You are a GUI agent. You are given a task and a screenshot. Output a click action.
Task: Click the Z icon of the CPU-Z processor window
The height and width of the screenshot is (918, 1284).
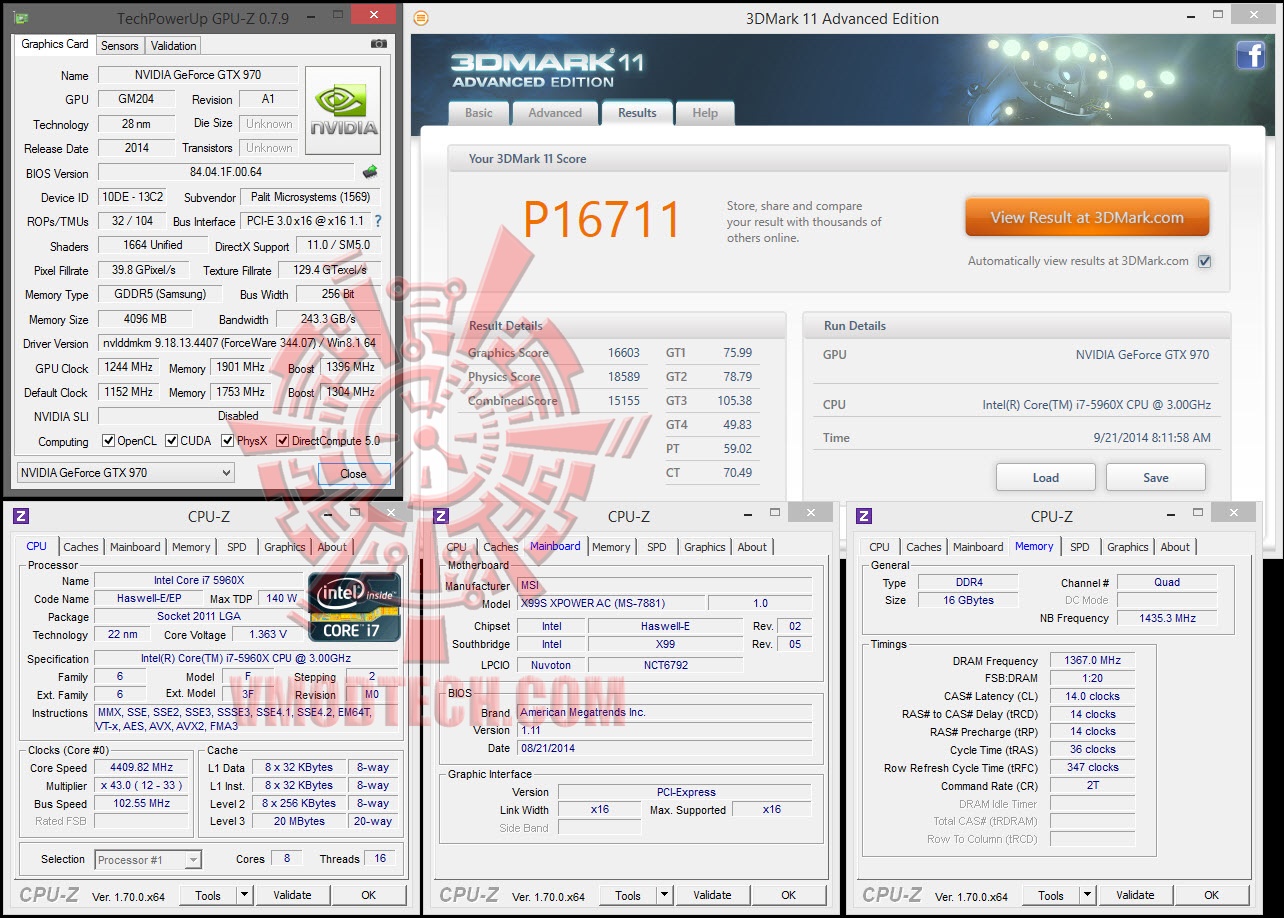pyautogui.click(x=20, y=516)
